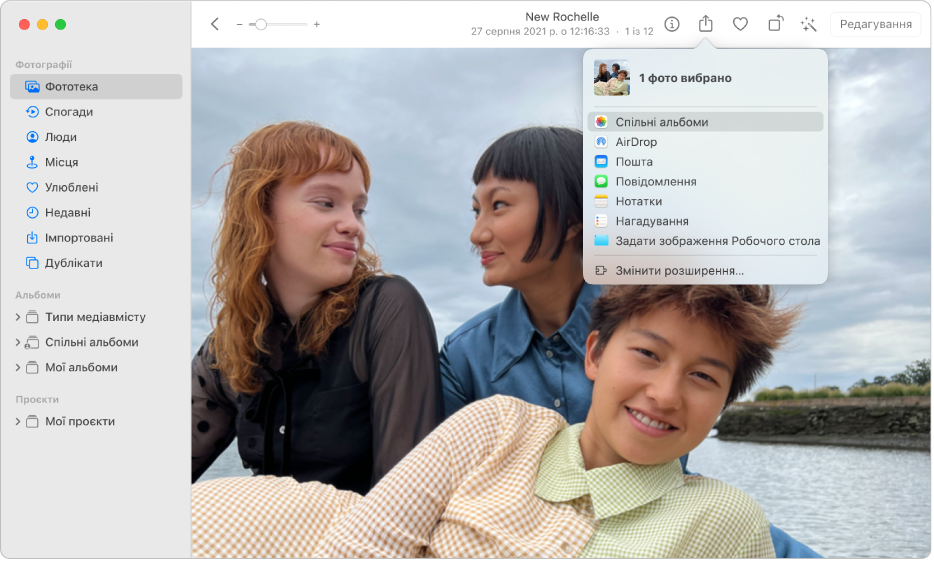Screen dimensions: 934x561
Task: Open Спогади in the sidebar
Action: (69, 112)
